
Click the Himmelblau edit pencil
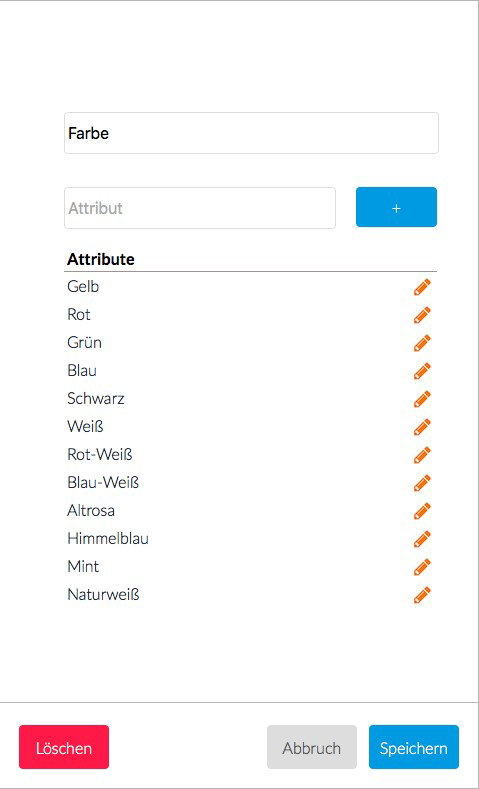[x=422, y=539]
